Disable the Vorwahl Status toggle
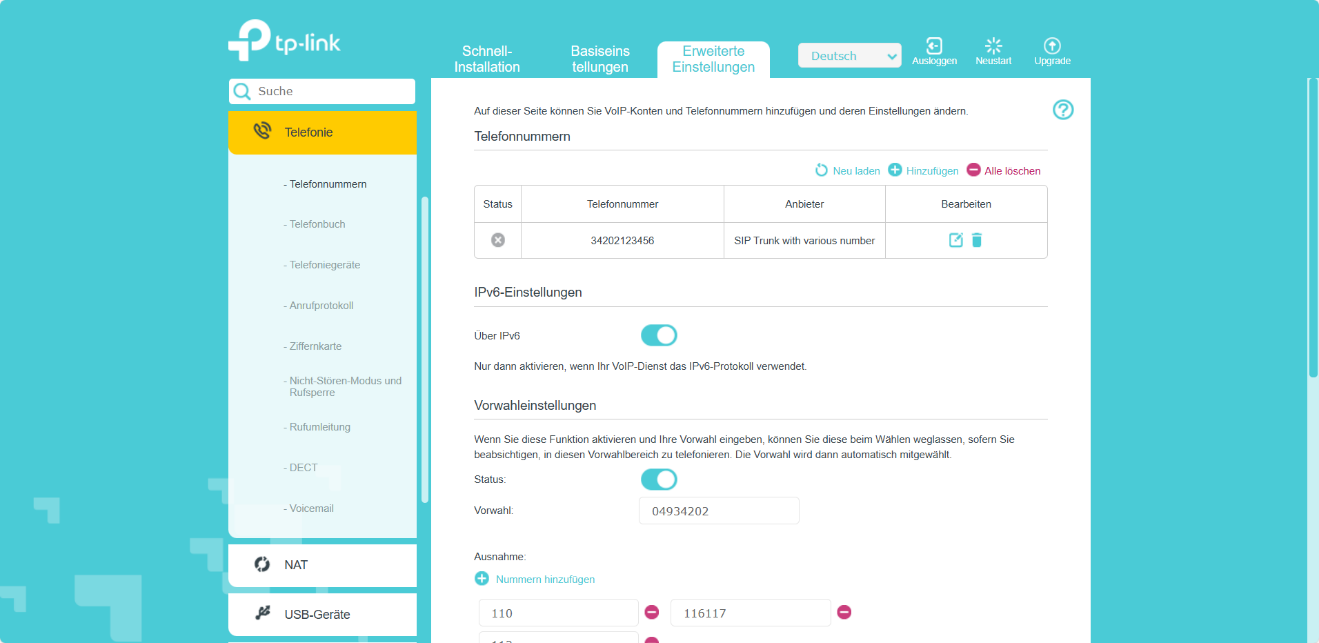Screen dimensions: 1319x643 659,480
